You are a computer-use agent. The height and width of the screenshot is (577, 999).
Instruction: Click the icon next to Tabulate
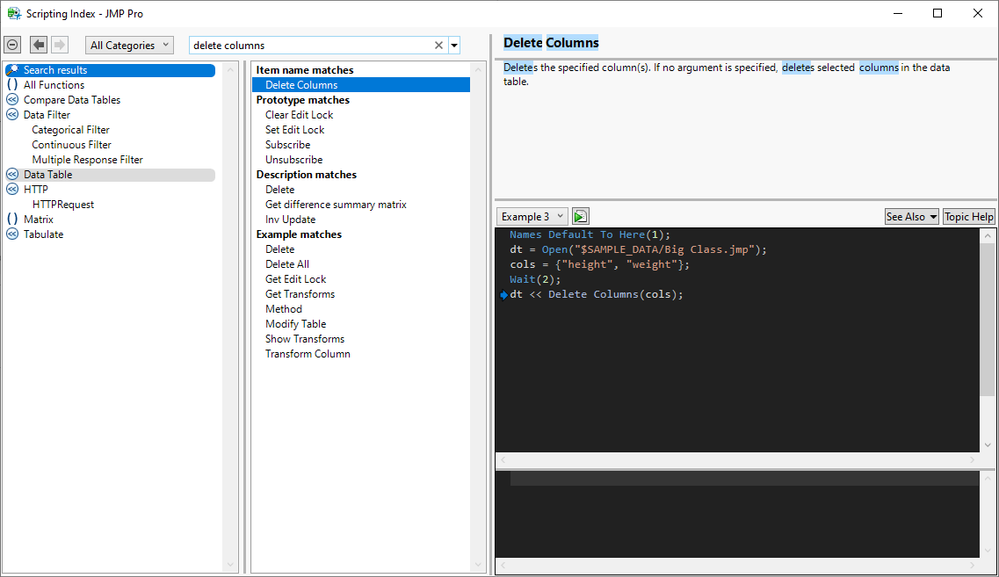pyautogui.click(x=12, y=234)
